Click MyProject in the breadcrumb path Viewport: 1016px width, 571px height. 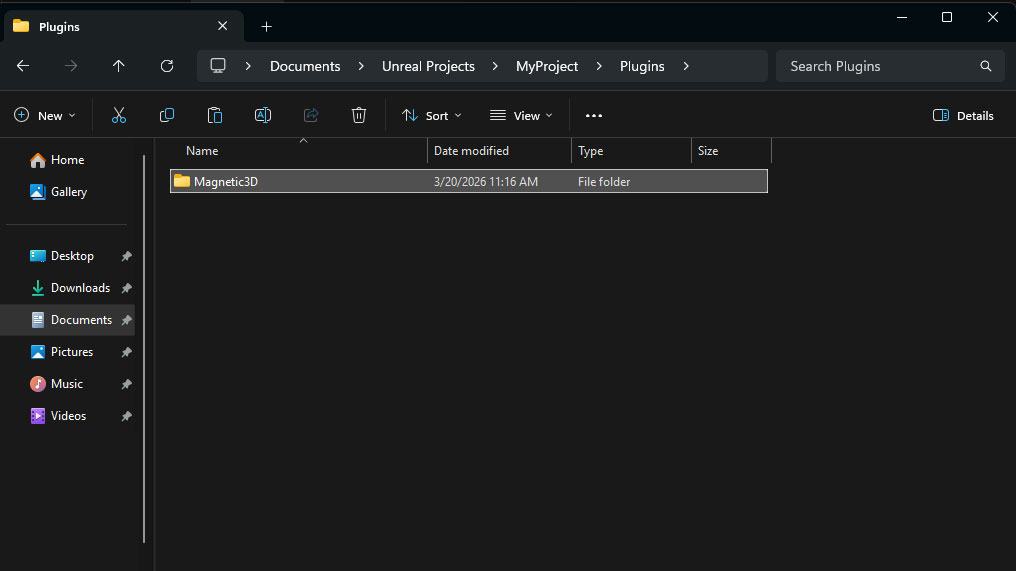pos(547,66)
